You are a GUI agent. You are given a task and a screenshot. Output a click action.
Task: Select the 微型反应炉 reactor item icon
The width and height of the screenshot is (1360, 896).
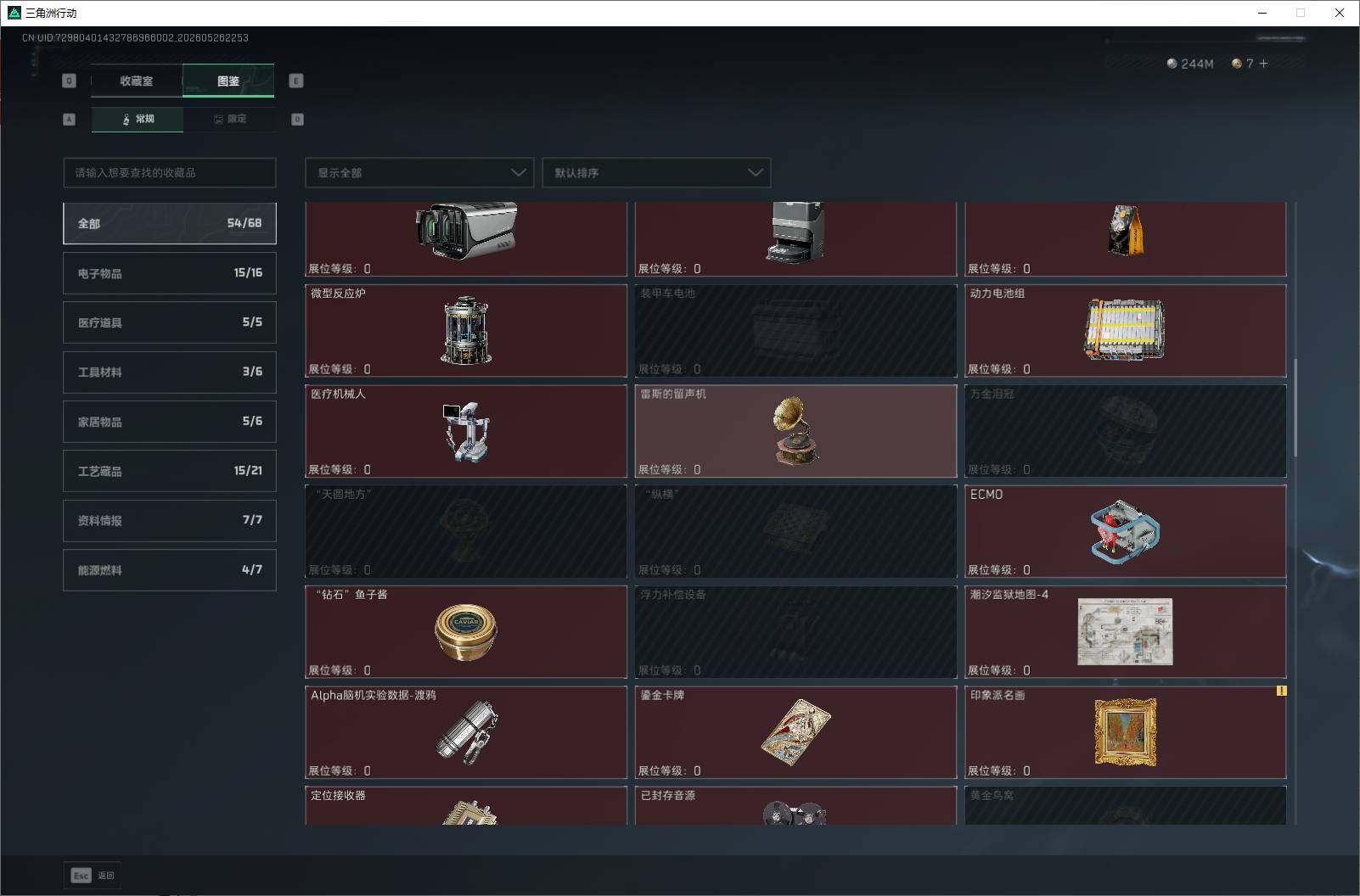[465, 330]
